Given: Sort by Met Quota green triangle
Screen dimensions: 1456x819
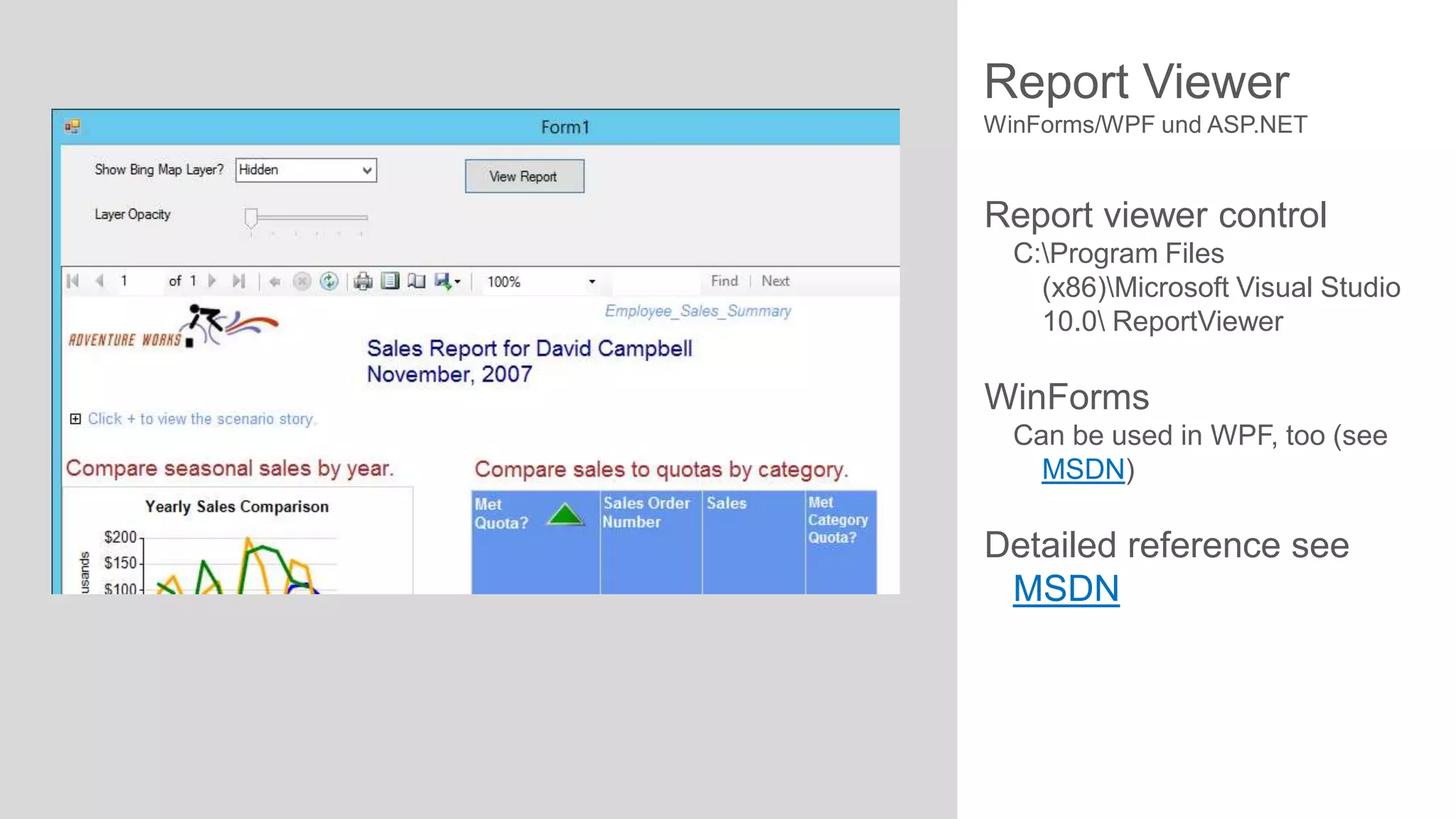Looking at the screenshot, I should 565,514.
